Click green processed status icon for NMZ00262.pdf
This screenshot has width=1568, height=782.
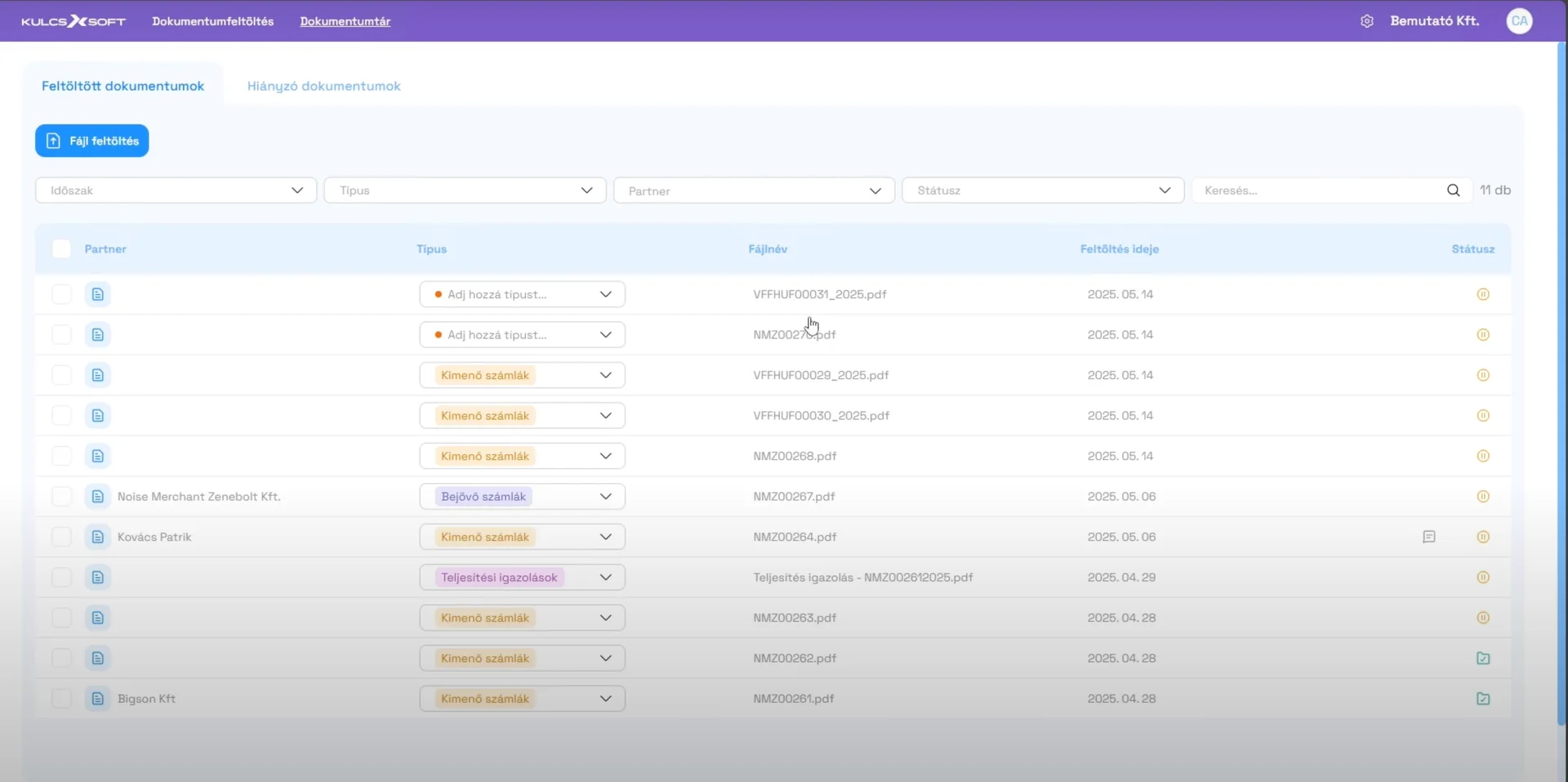point(1483,659)
